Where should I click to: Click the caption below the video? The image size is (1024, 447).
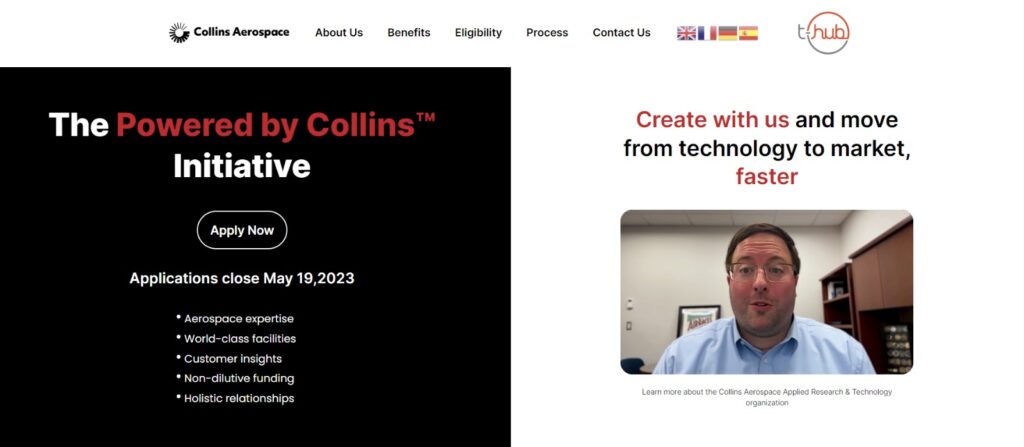click(766, 397)
